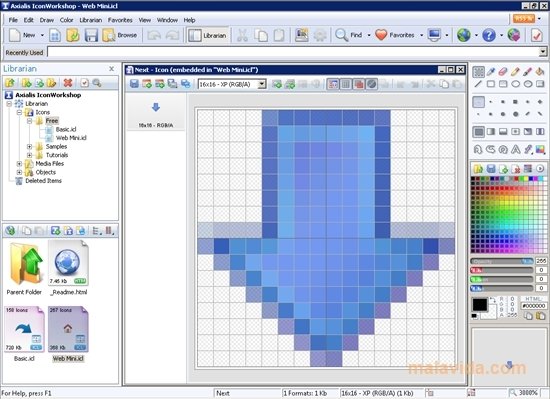Open the Draw menu

(47, 20)
